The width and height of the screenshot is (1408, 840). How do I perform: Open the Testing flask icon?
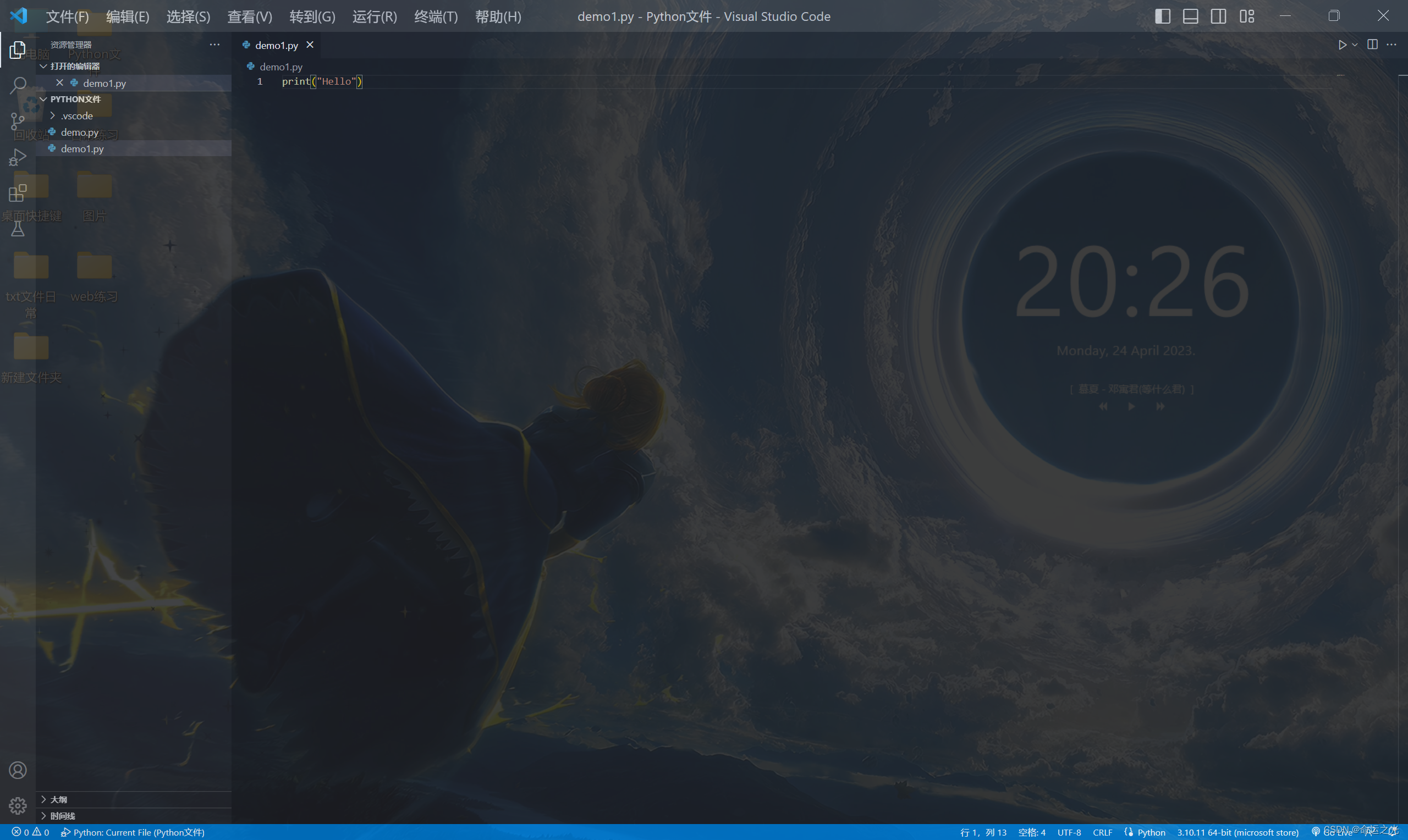tap(18, 229)
